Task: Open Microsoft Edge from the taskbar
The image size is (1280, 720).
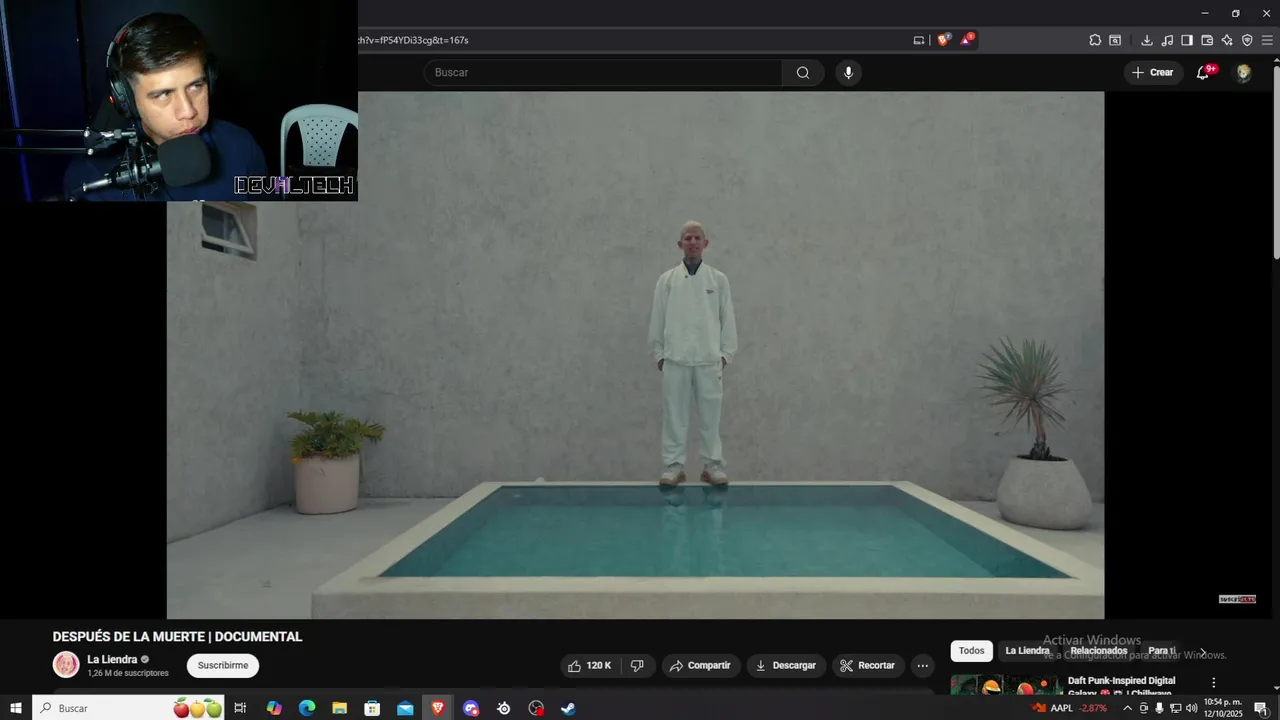Action: tap(307, 708)
